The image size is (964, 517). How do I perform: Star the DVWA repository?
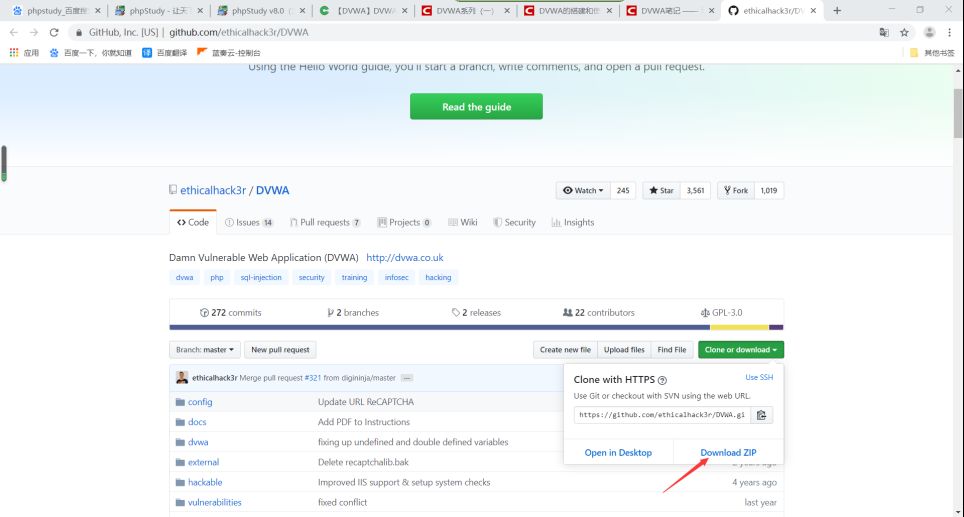point(662,191)
